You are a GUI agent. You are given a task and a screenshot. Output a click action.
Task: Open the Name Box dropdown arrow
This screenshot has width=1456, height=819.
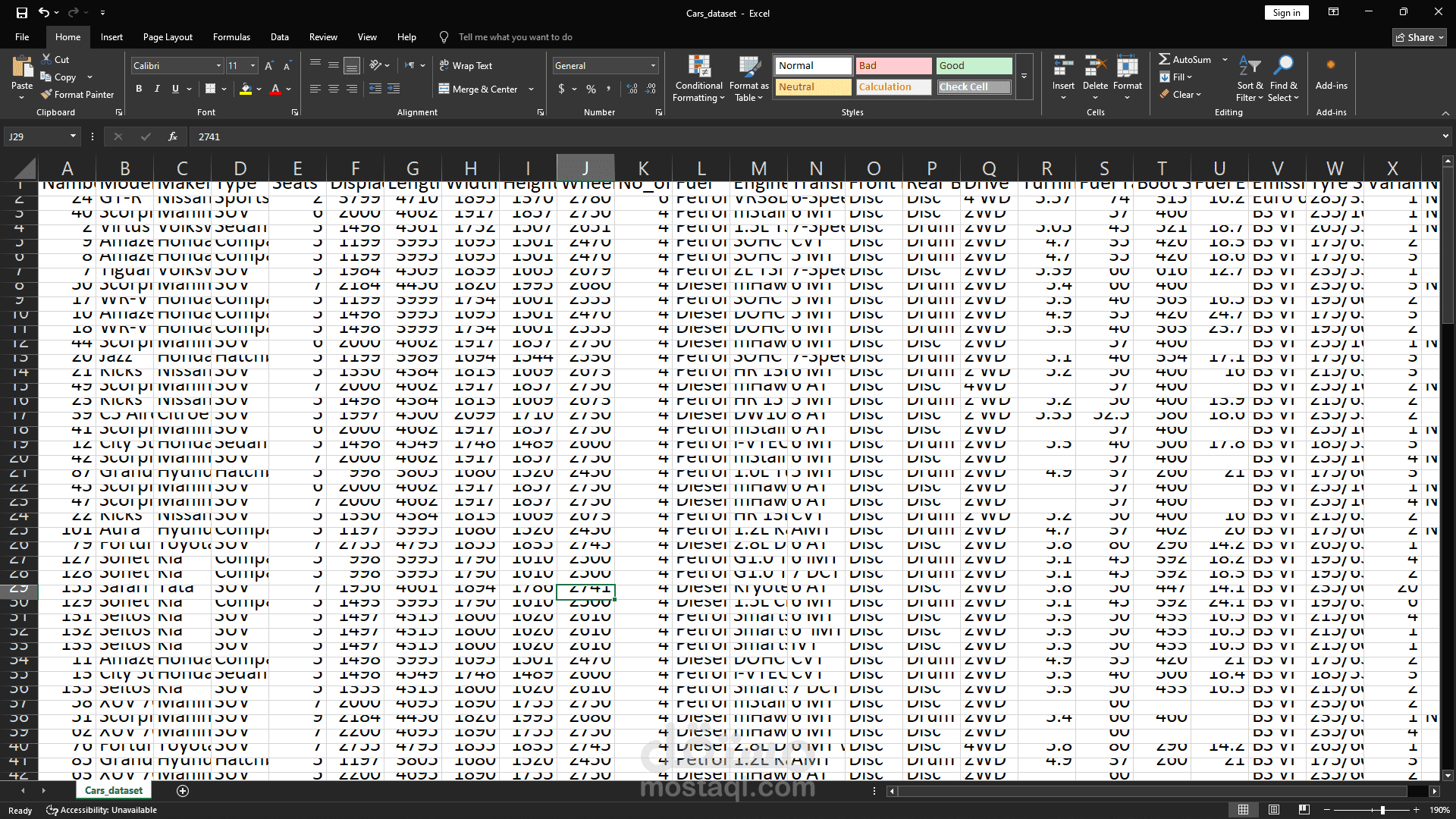[x=73, y=136]
